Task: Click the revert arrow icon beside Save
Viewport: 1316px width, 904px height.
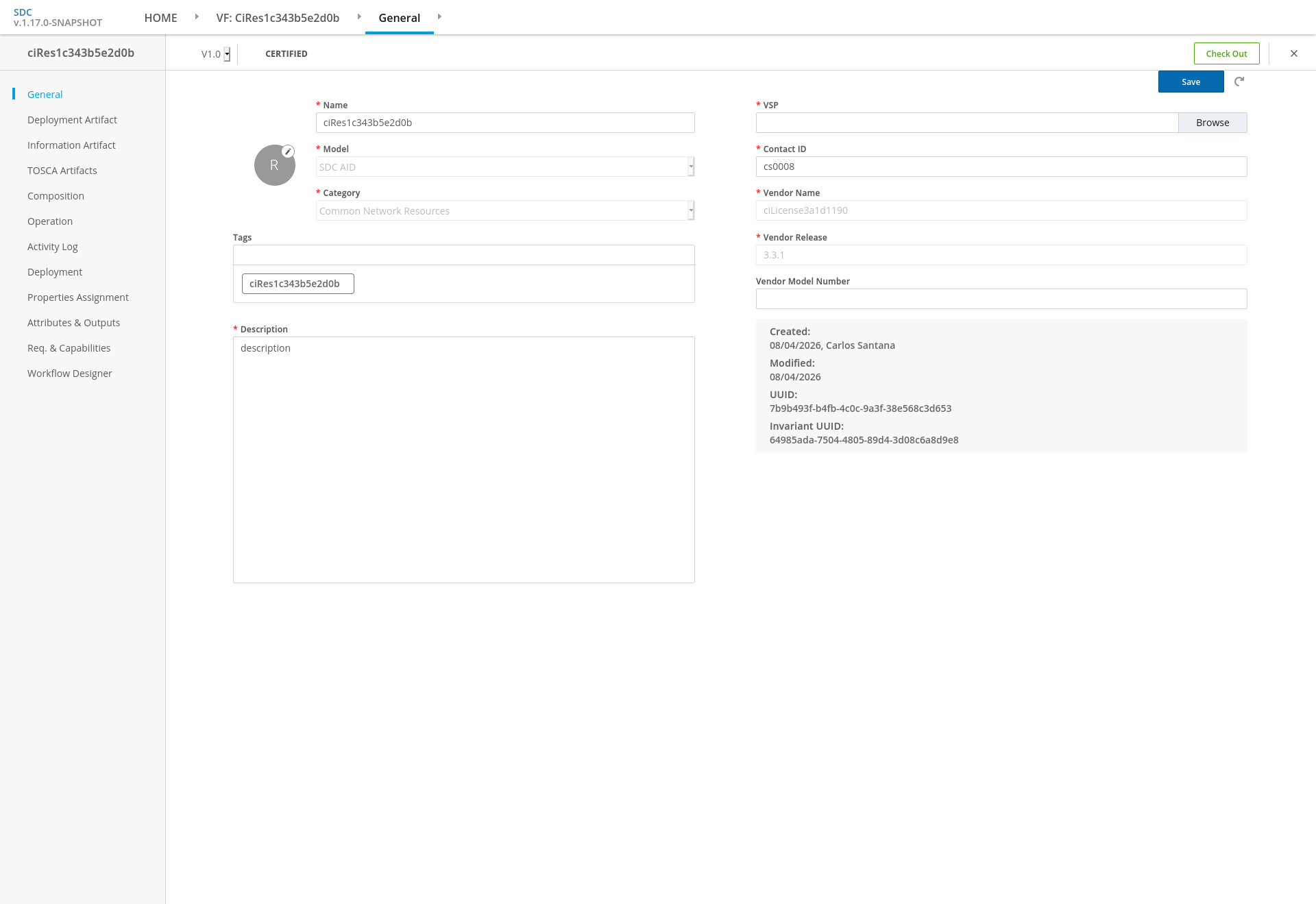Action: tap(1239, 82)
